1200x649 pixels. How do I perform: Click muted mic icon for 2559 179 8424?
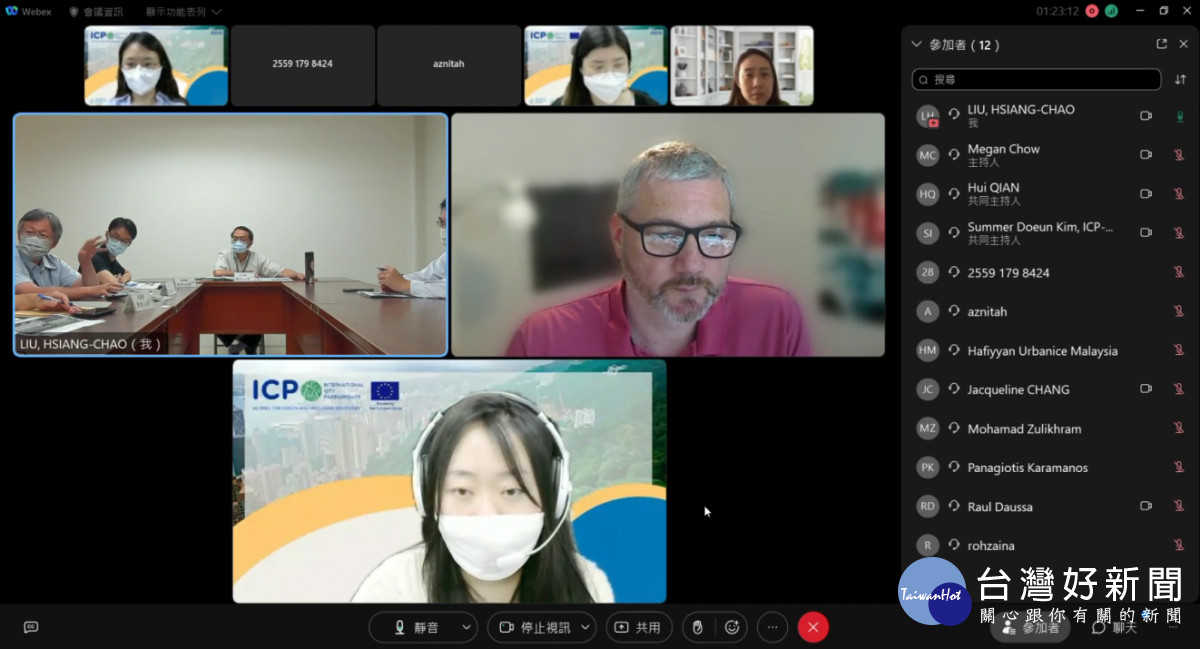tap(1180, 272)
